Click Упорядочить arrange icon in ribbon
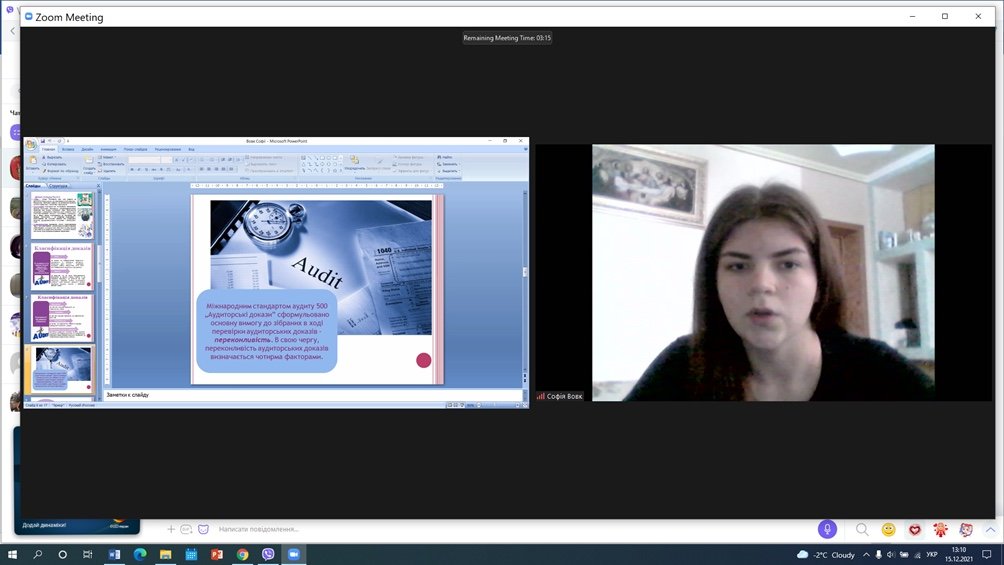Viewport: 1004px width, 565px height. pos(353,163)
